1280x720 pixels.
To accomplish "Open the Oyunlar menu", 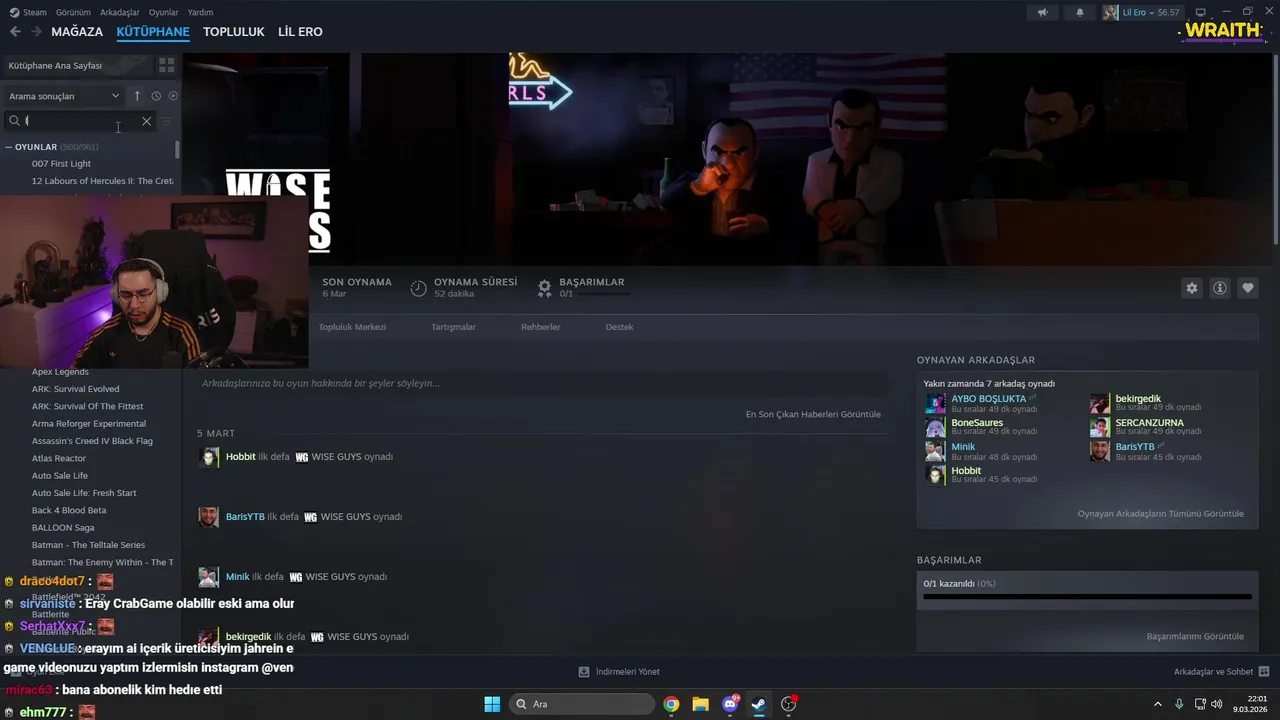I will pos(163,12).
